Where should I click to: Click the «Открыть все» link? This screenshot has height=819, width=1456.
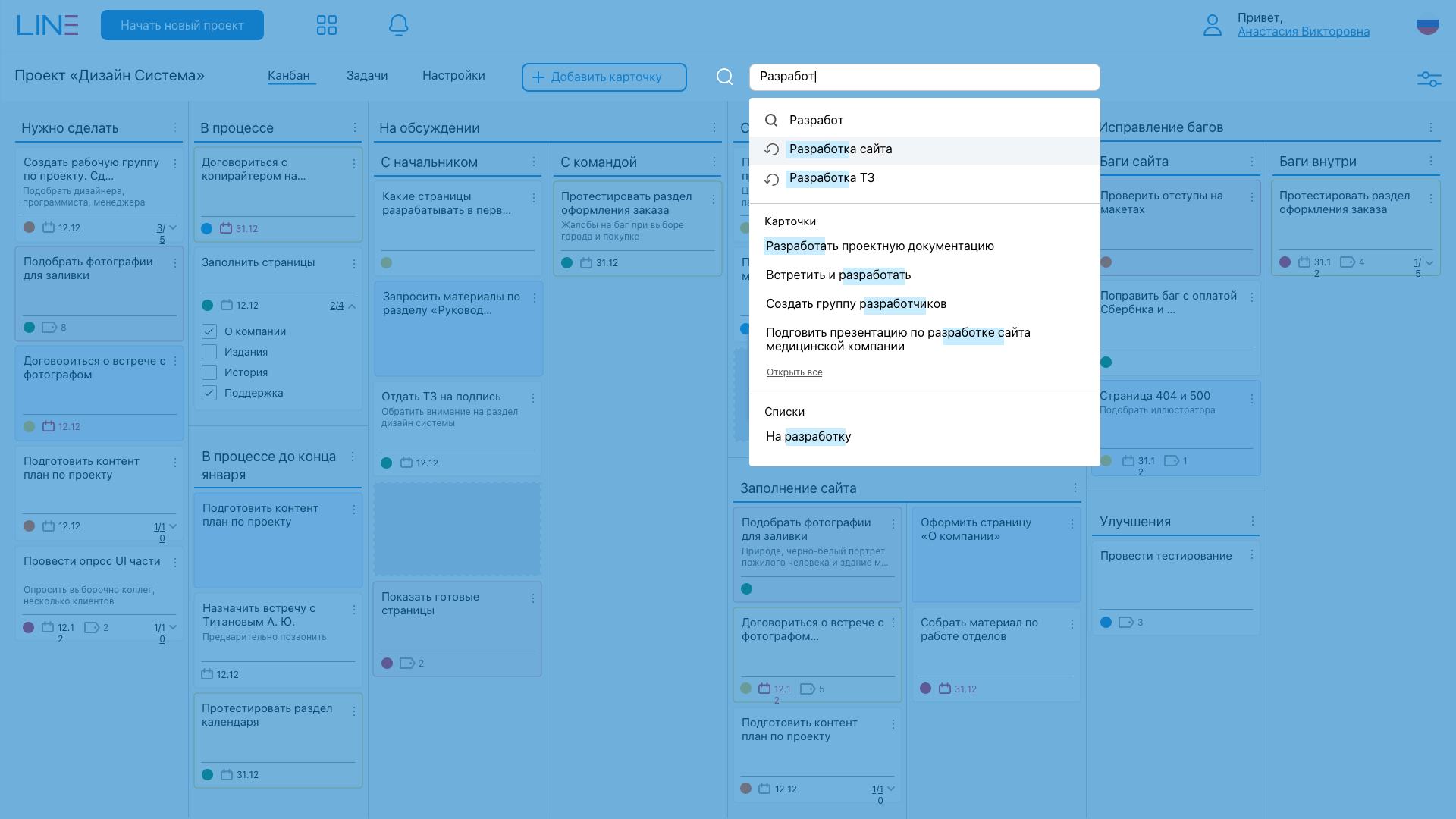coord(794,372)
